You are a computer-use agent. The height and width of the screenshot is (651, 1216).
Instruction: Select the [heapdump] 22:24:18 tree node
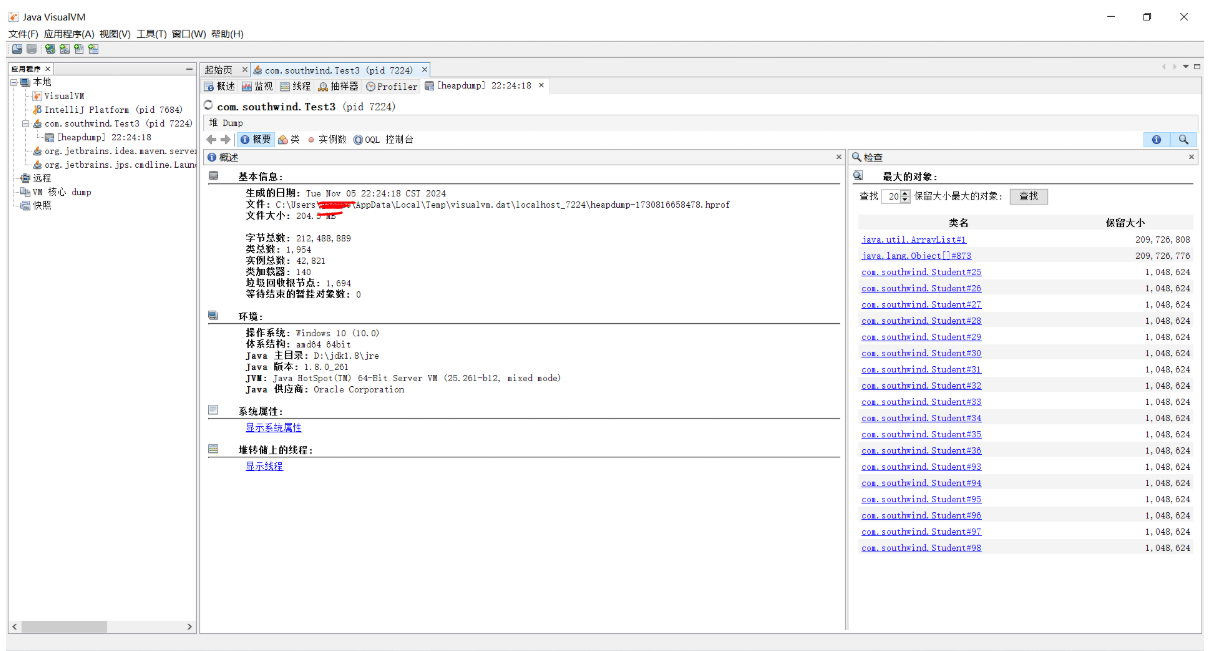[x=98, y=138]
